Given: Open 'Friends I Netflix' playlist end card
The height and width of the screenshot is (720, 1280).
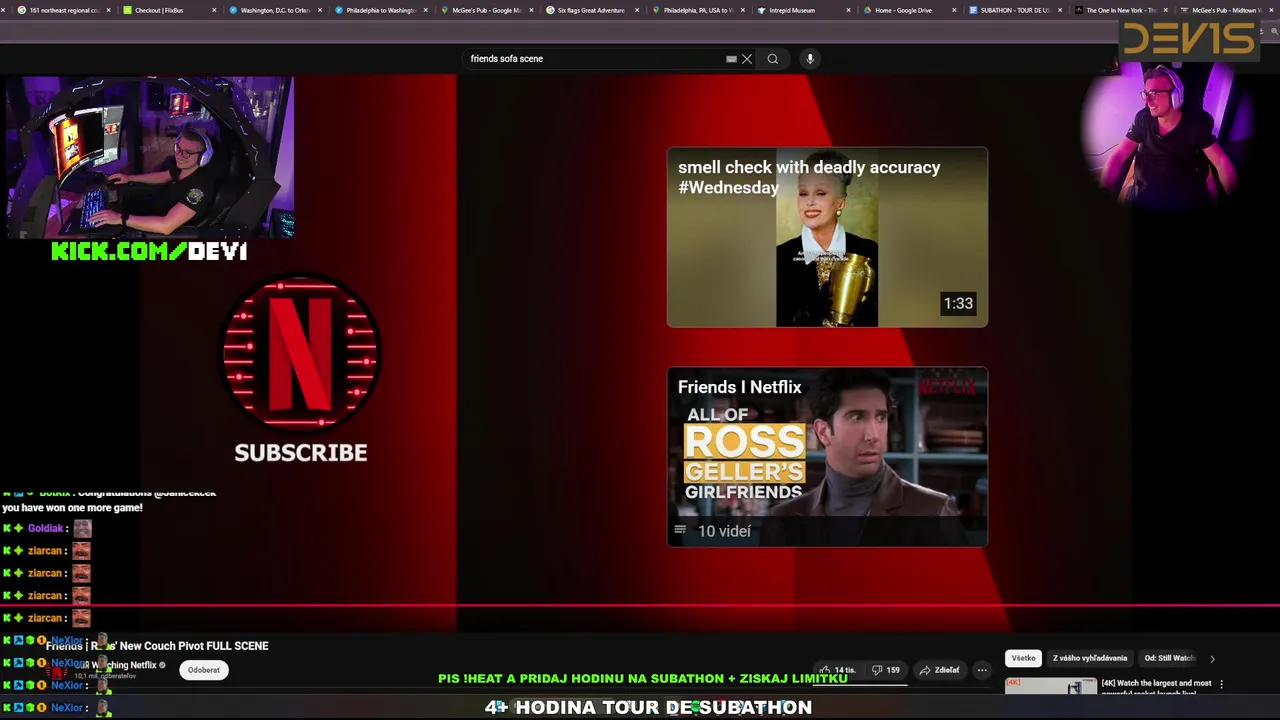Looking at the screenshot, I should click(x=827, y=457).
